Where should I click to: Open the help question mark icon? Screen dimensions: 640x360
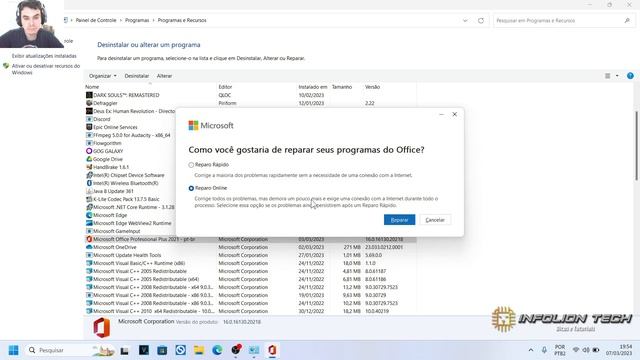[630, 76]
